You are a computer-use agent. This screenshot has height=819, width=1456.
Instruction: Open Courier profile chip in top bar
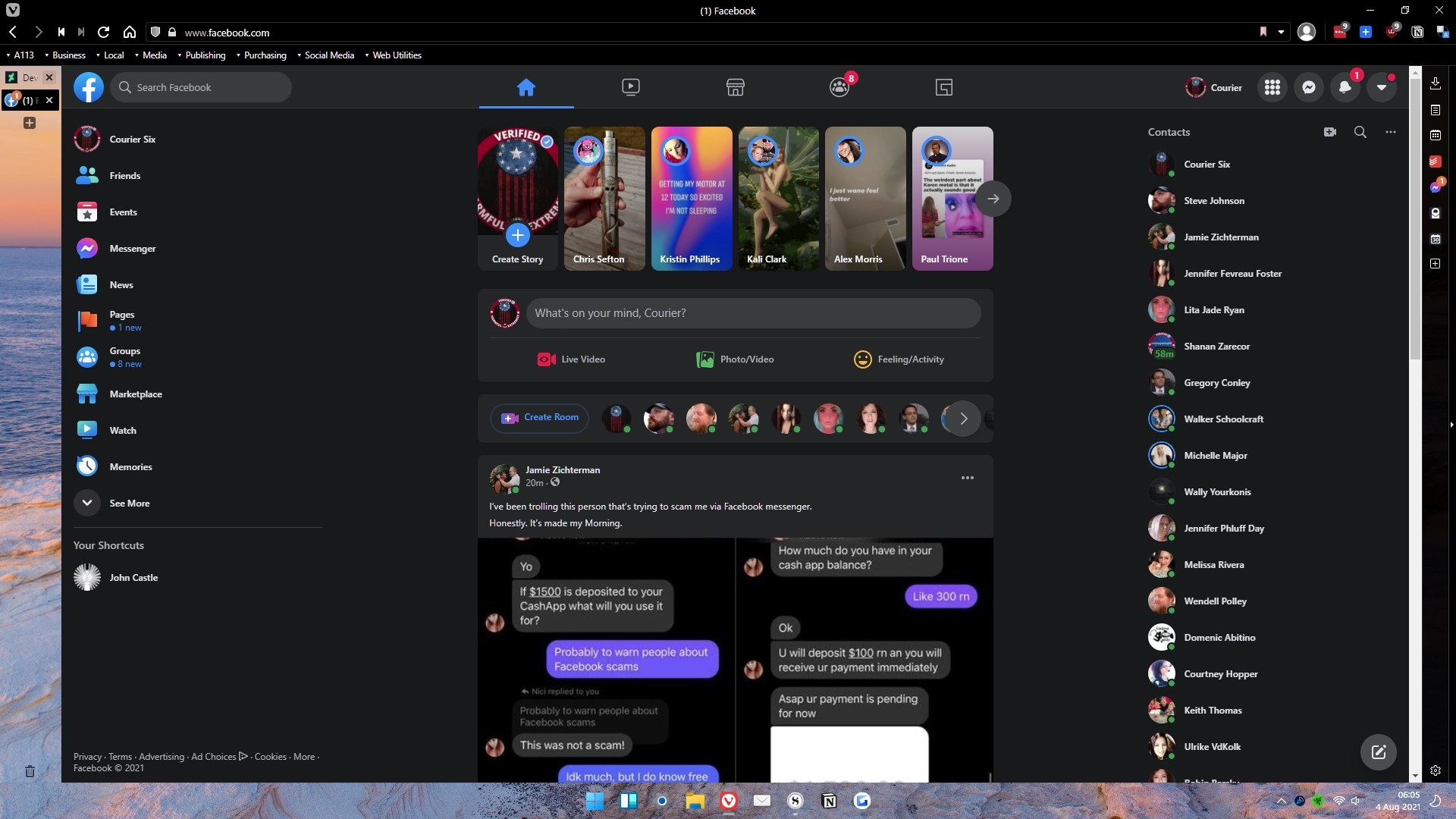pos(1214,87)
